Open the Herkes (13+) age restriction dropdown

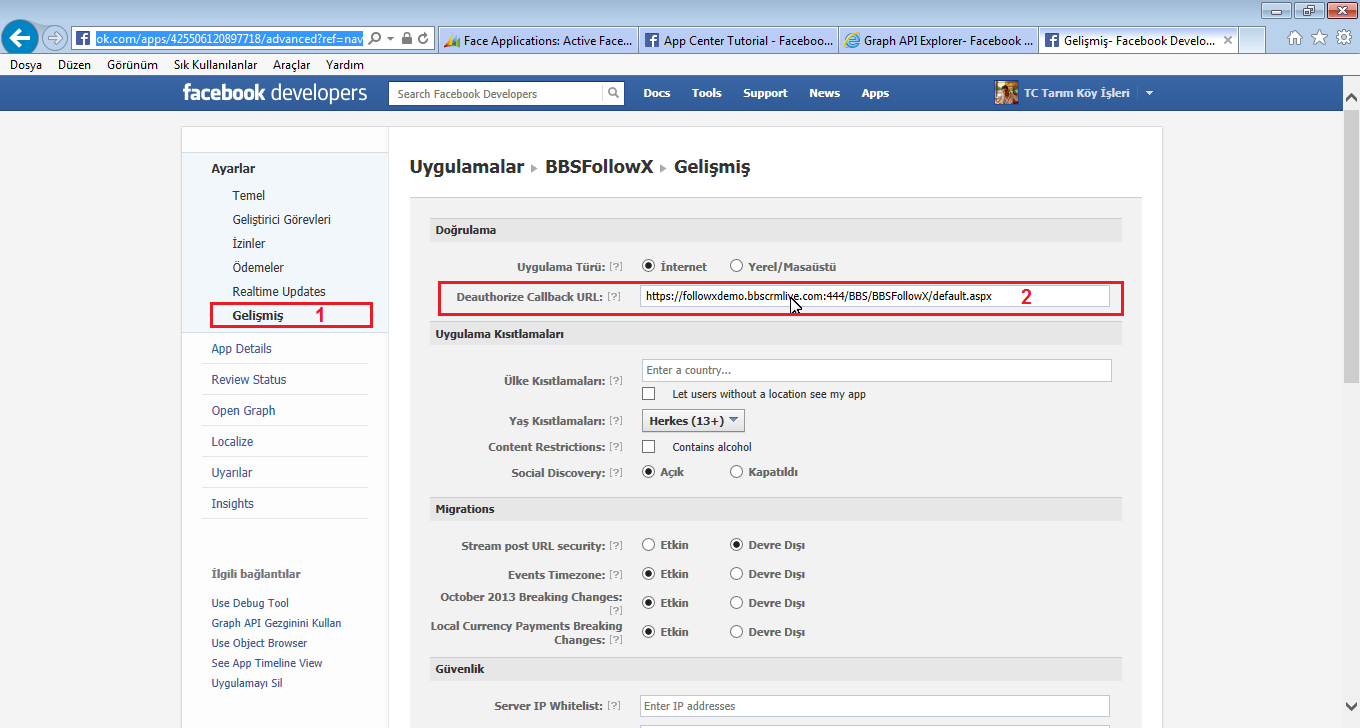[693, 421]
